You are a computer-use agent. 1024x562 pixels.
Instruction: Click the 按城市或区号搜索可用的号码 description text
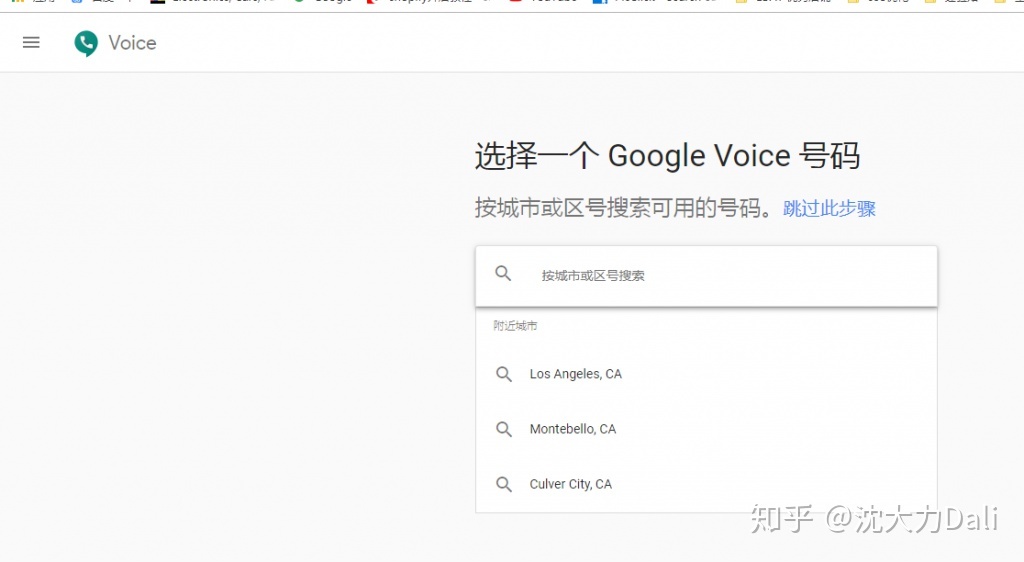[625, 209]
